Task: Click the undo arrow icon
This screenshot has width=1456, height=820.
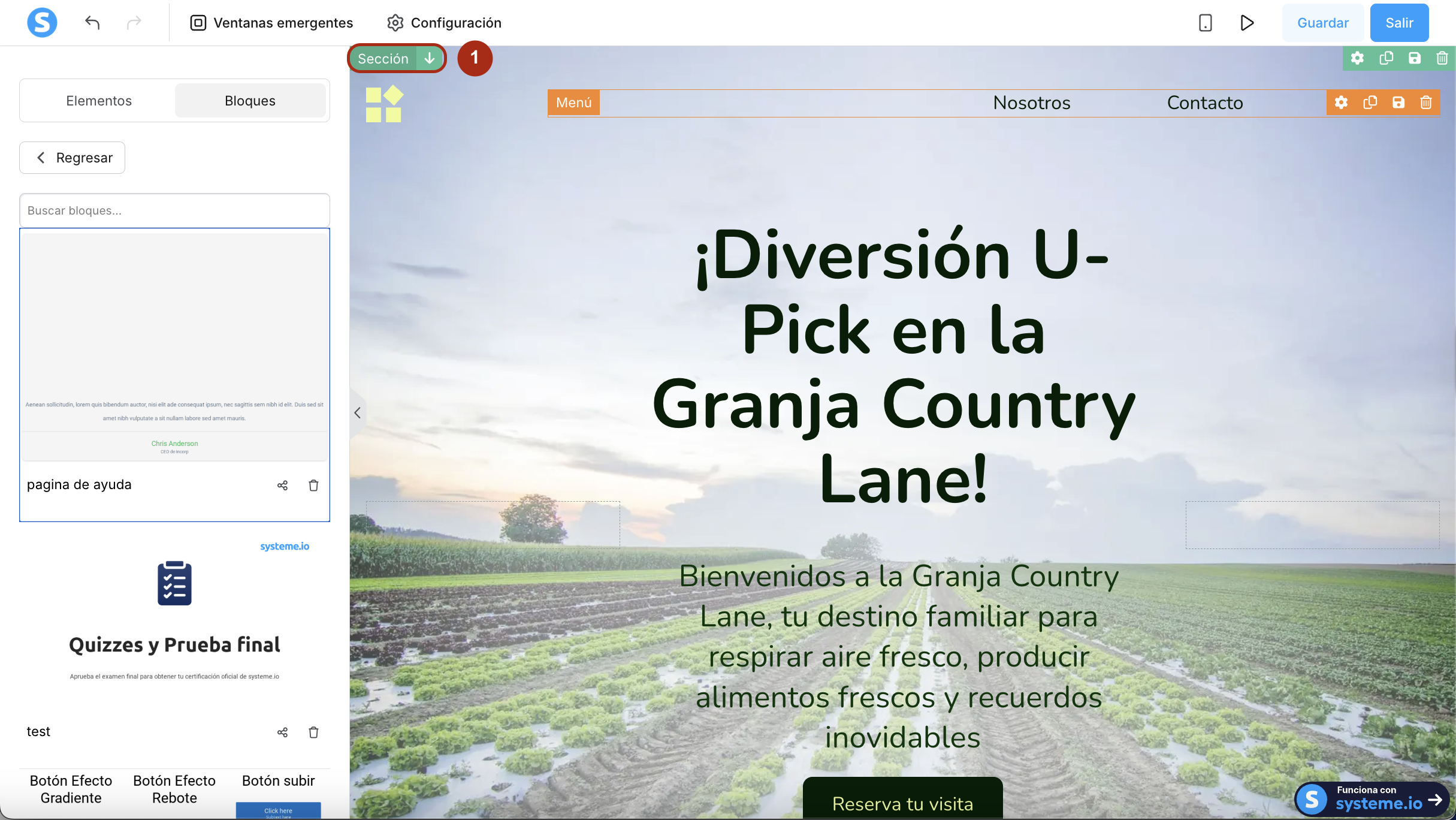Action: 92,23
